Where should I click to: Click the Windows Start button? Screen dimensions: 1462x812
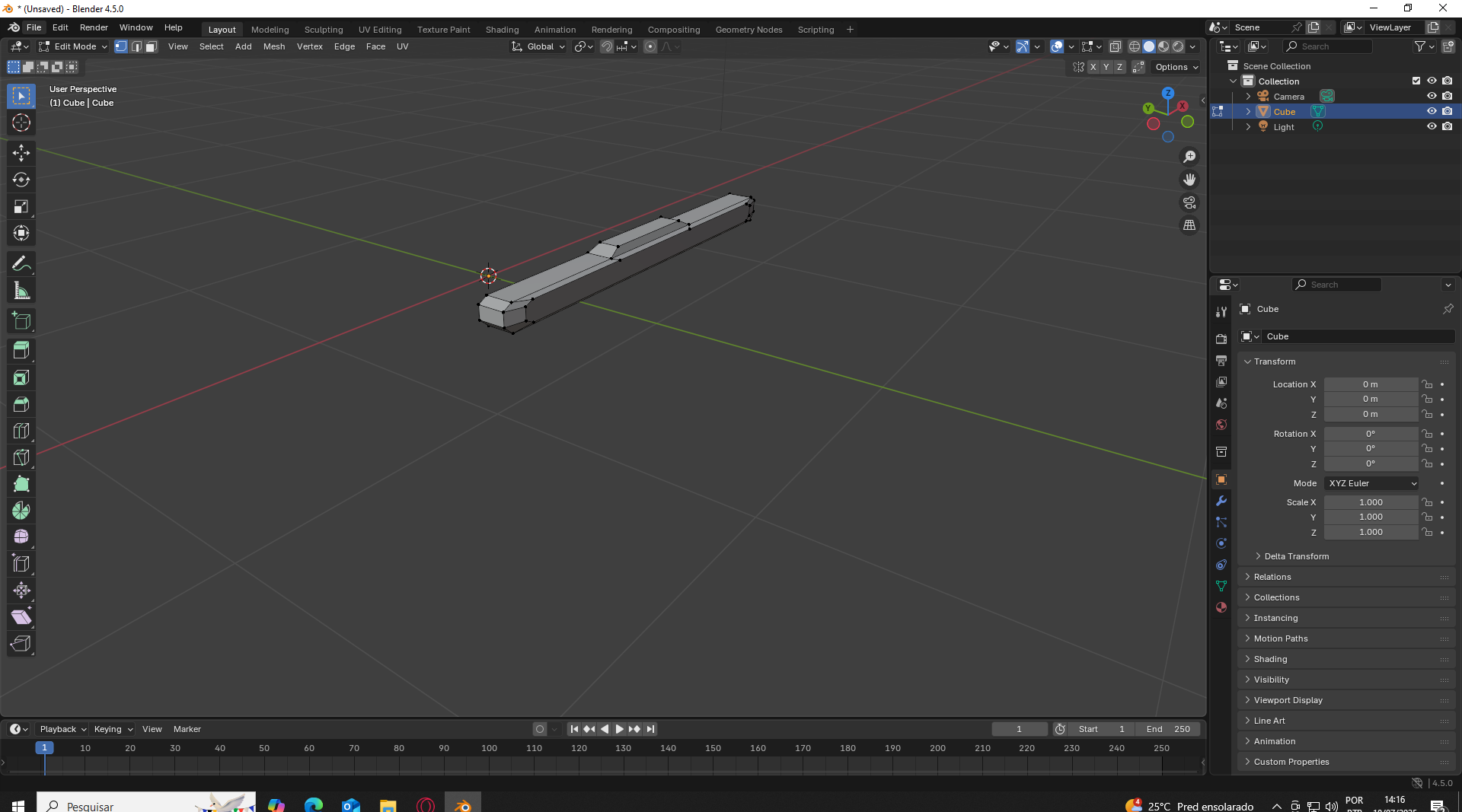pos(18,805)
